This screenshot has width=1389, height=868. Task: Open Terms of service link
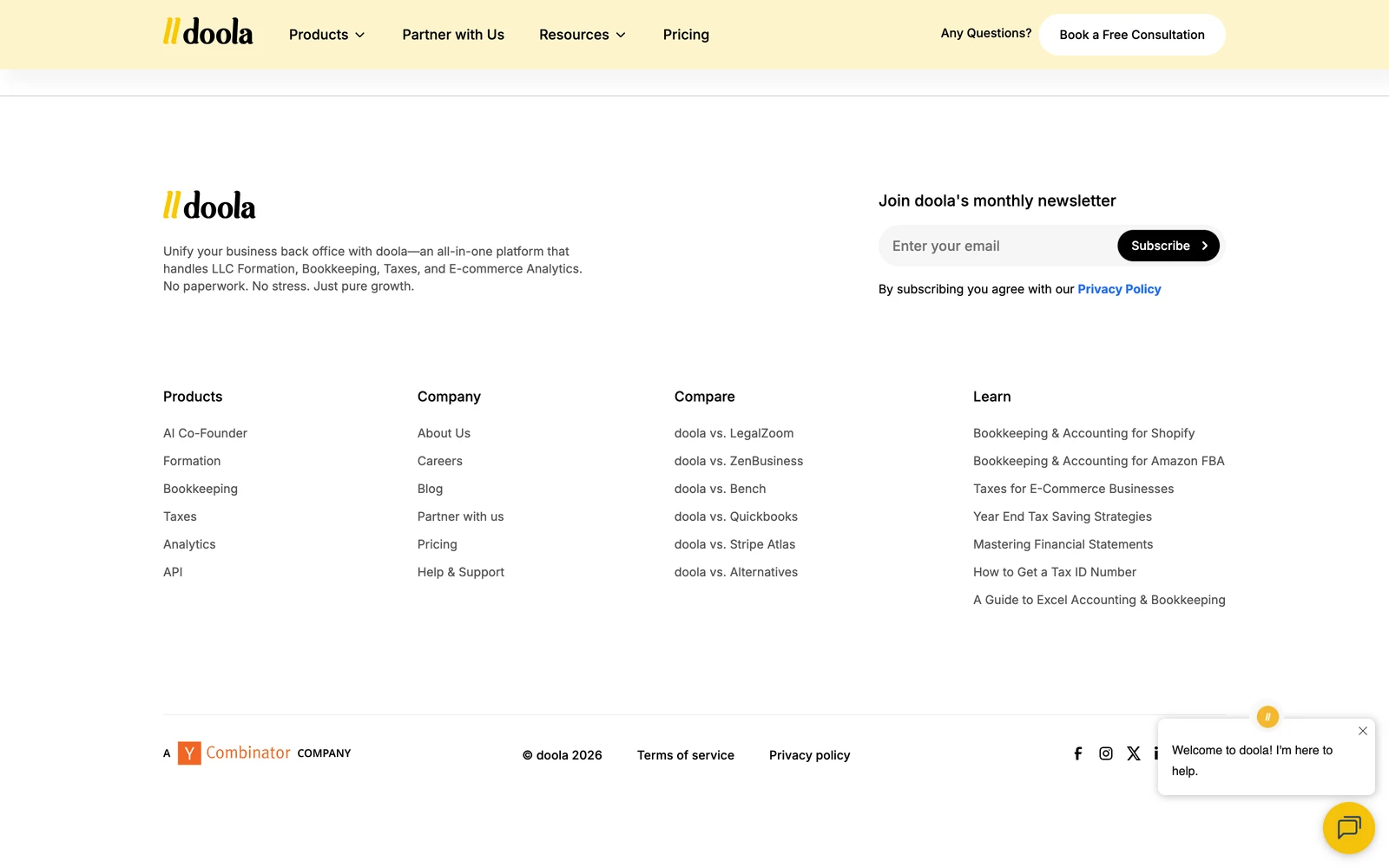tap(686, 755)
